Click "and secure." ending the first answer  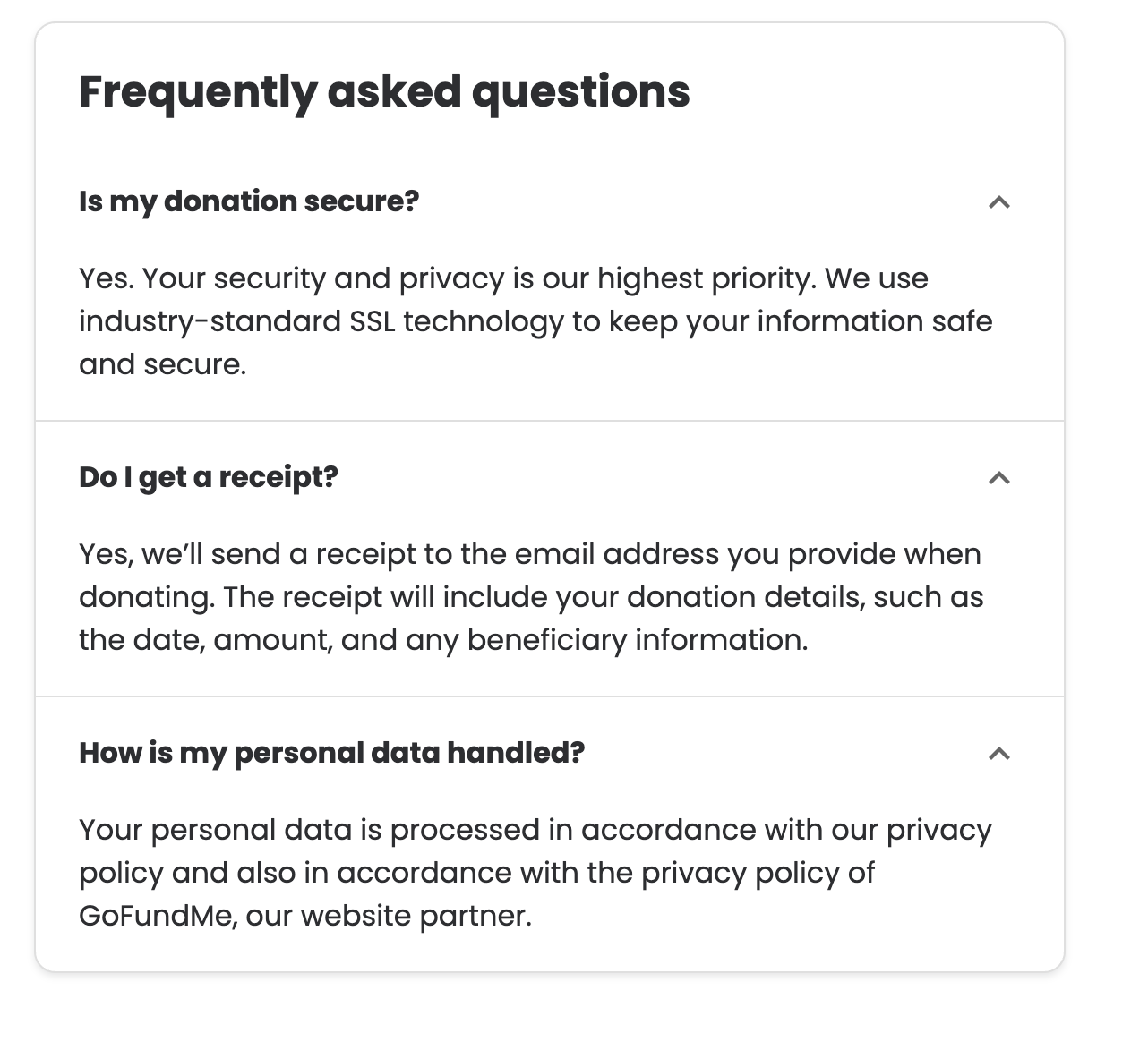[162, 364]
